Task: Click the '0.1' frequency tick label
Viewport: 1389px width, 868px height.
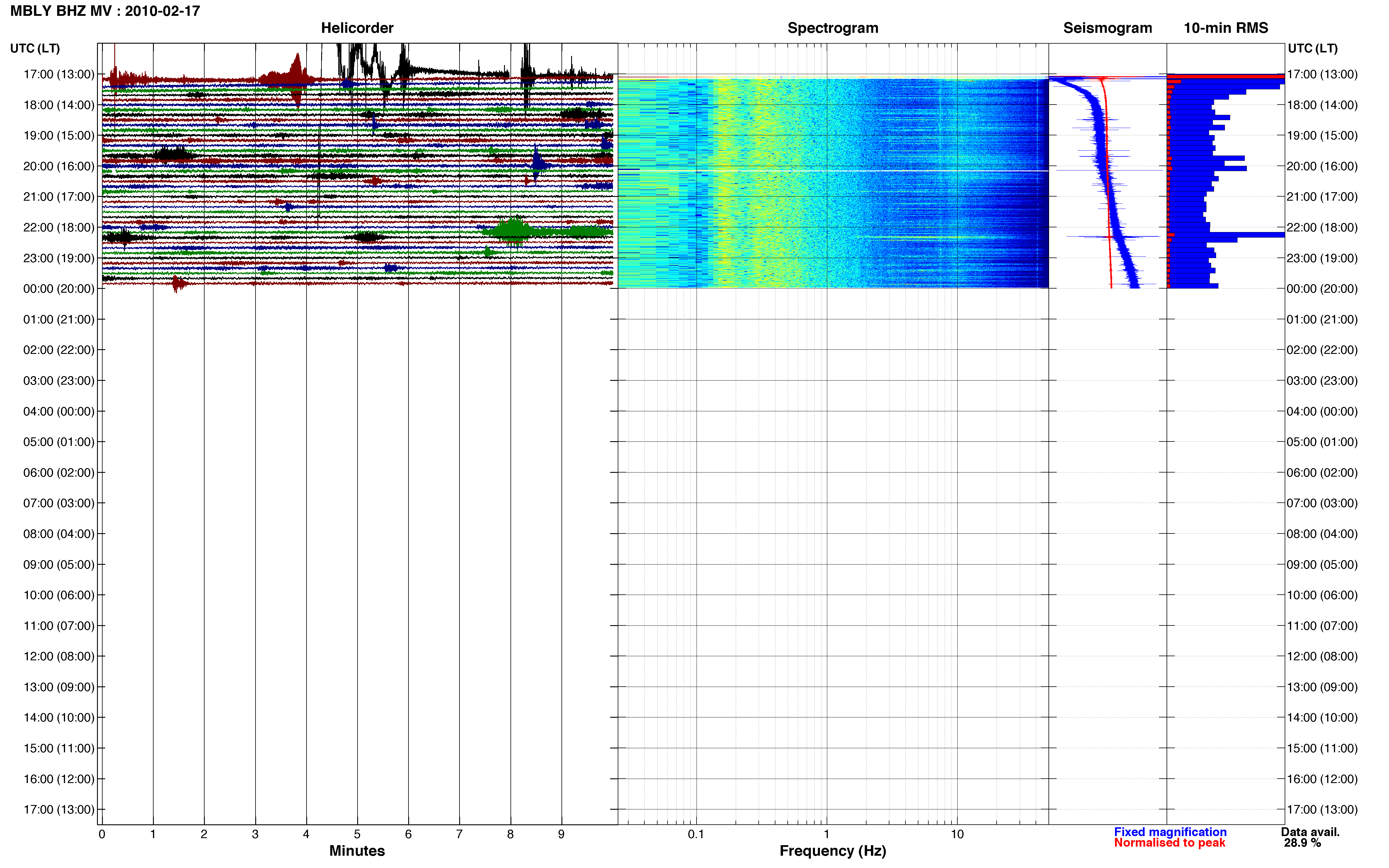Action: tap(696, 834)
